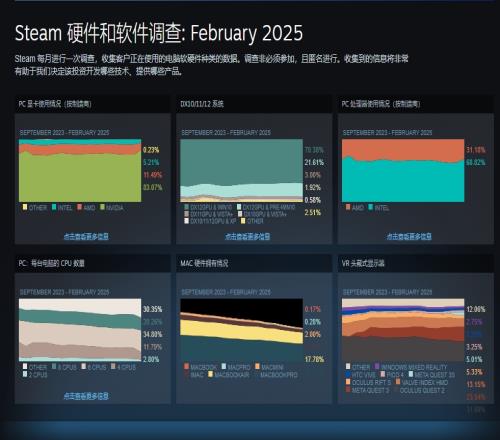500x440 pixels.
Task: Click the WINDOWS MIXED REALITY legend swatch
Action: coord(377,366)
